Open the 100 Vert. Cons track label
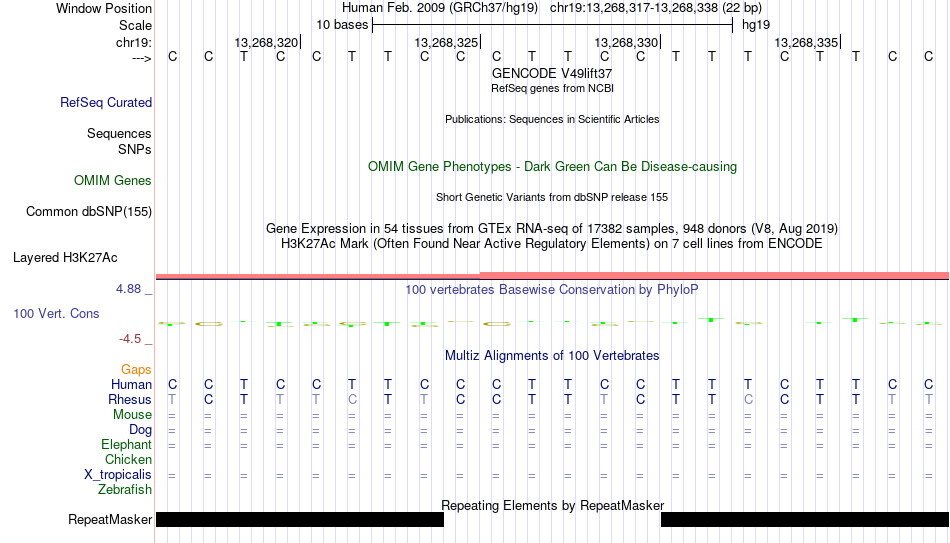The height and width of the screenshot is (543, 950). pos(56,313)
